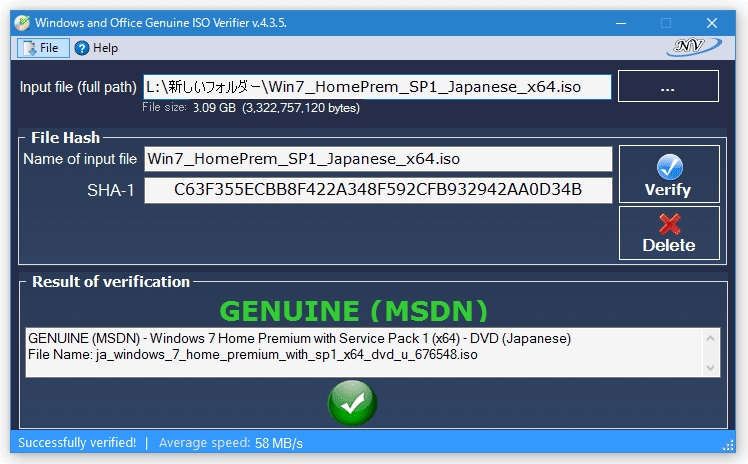This screenshot has width=748, height=464.
Task: Click the 'Average speed: 58 MB/s' status text
Action: click(231, 443)
